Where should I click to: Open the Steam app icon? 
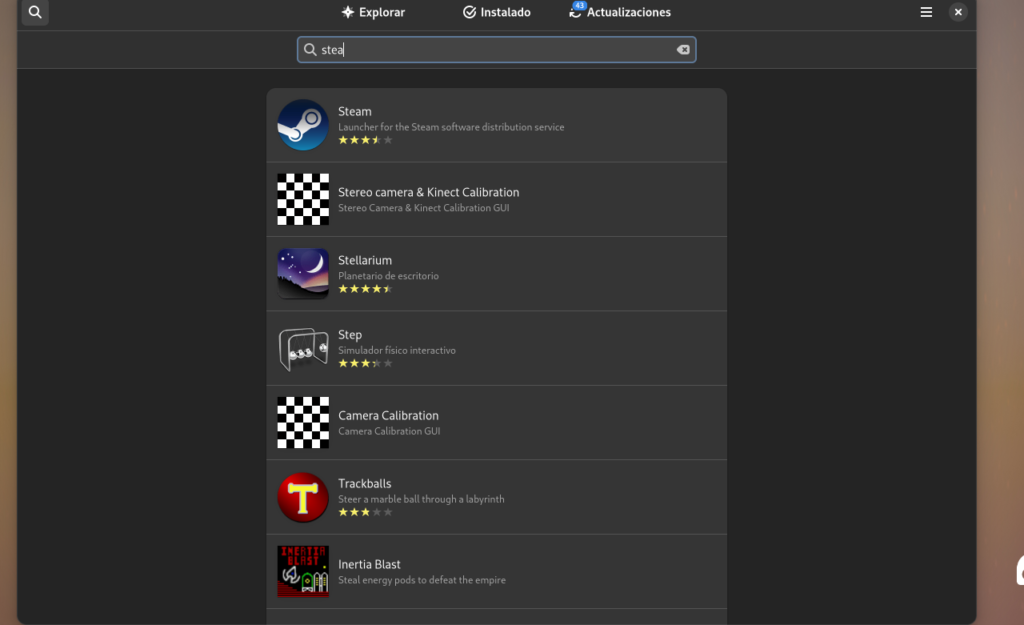pos(302,125)
